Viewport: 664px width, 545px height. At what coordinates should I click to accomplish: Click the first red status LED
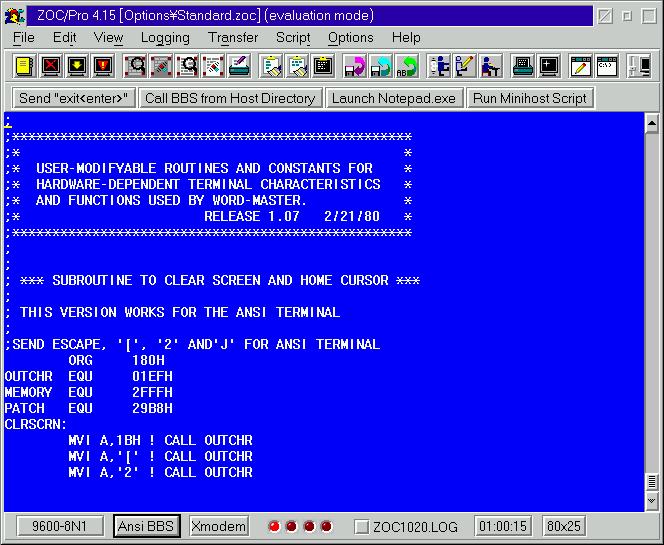[x=274, y=526]
